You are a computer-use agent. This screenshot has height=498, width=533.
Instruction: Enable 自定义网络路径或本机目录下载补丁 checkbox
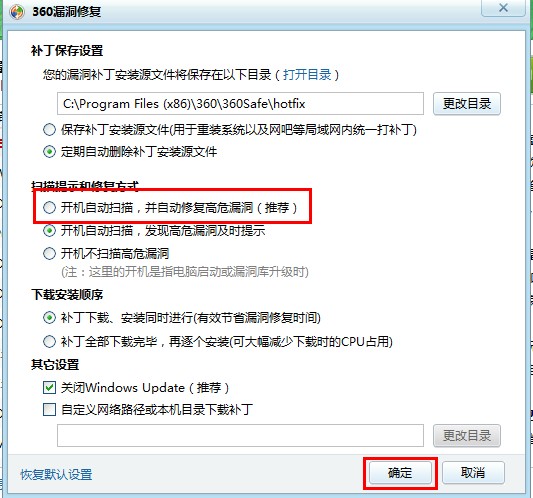tap(49, 409)
